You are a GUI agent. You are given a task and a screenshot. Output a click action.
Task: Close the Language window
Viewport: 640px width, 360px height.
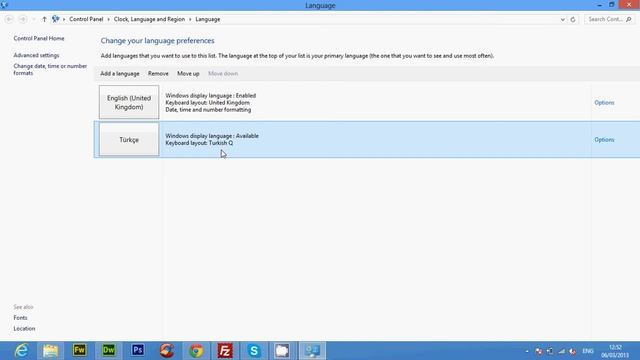[629, 4]
